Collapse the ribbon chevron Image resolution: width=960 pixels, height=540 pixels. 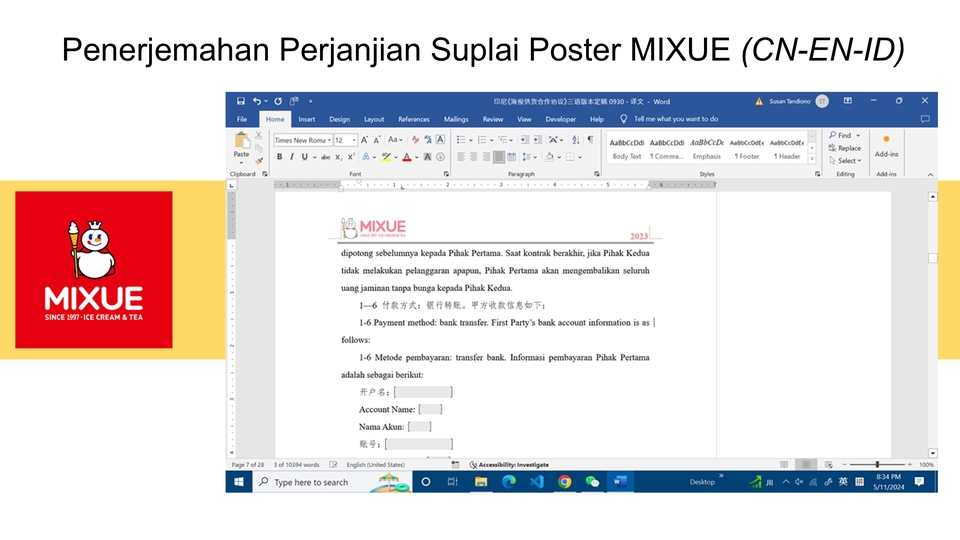point(930,174)
